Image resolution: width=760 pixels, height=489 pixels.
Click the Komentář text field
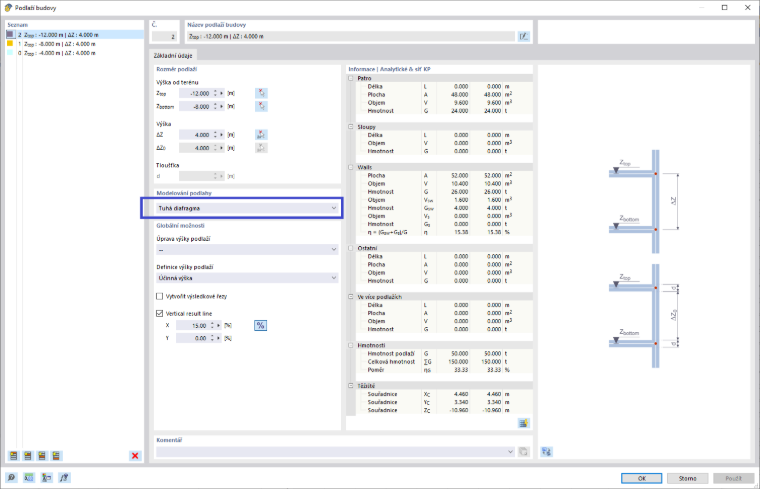click(331, 452)
